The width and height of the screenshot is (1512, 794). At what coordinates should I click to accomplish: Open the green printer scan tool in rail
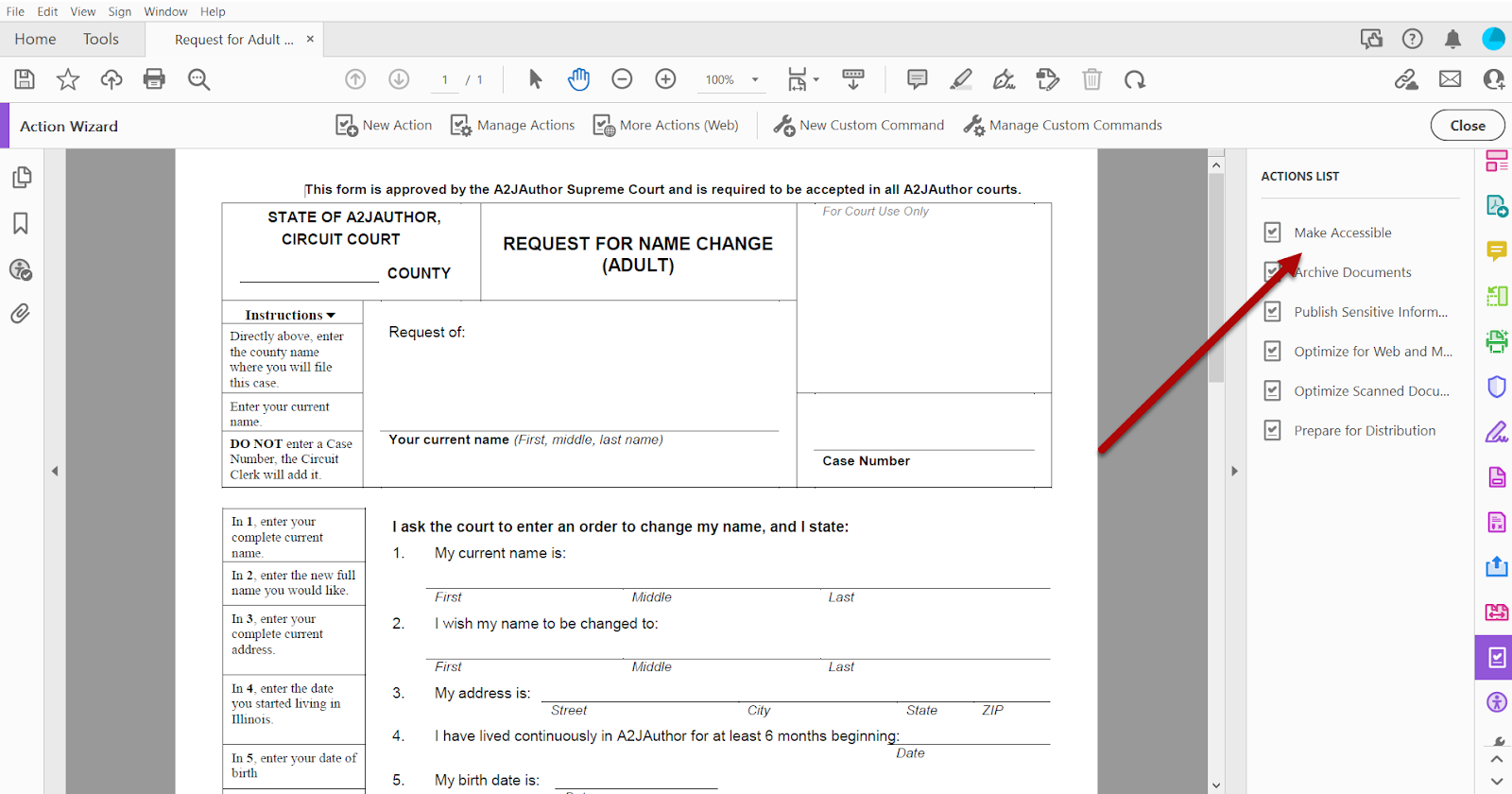click(x=1497, y=341)
